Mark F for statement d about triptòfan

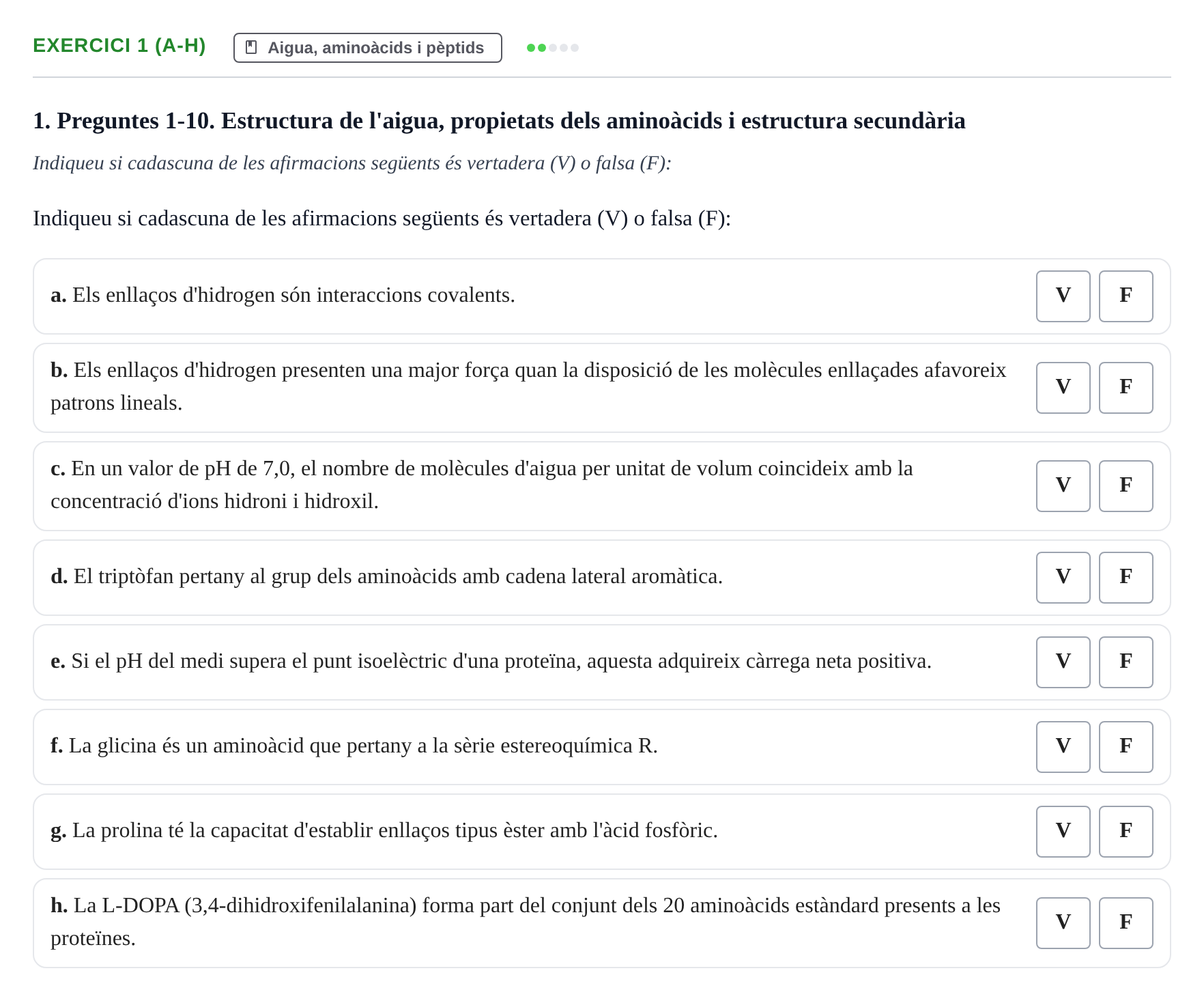pos(1126,578)
